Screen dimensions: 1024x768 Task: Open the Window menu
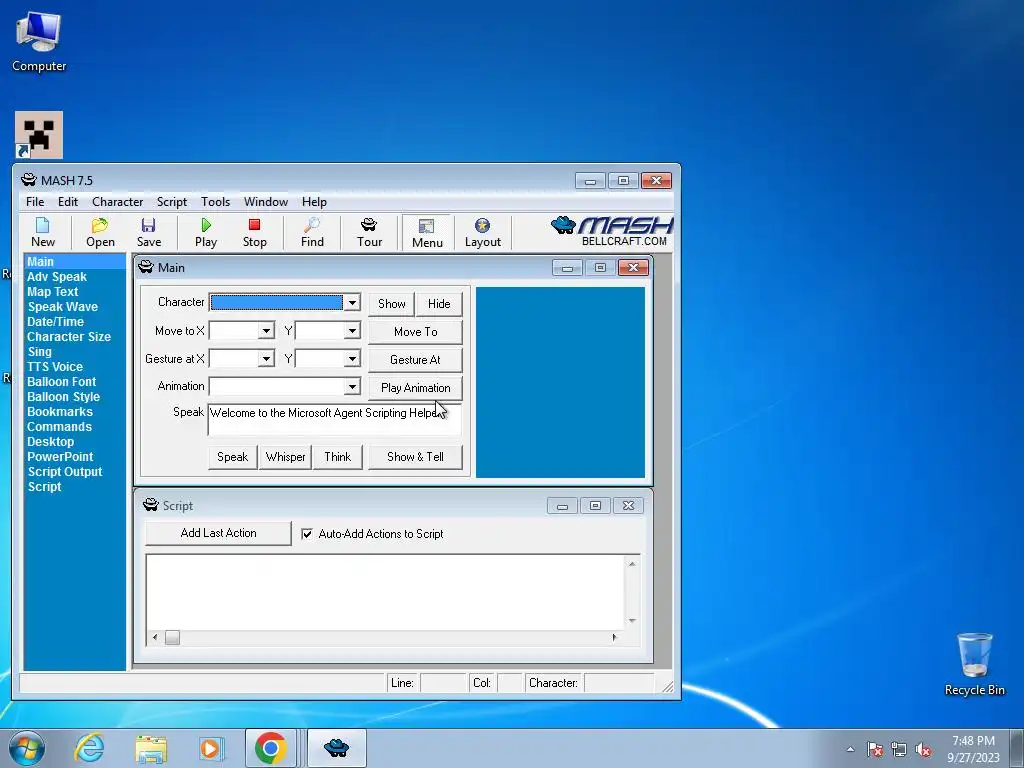click(266, 202)
